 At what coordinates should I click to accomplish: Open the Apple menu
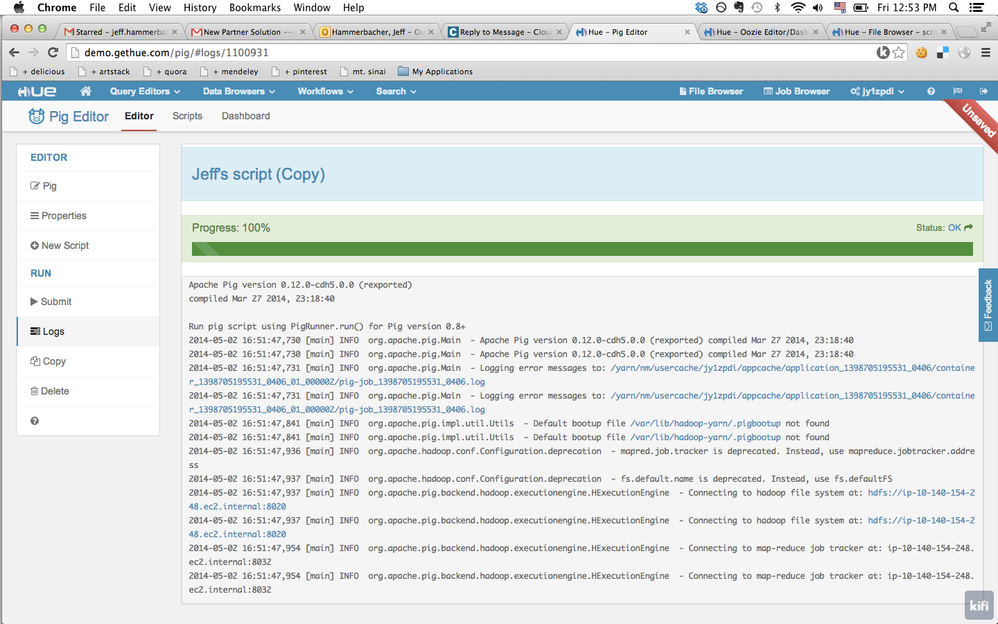(18, 8)
